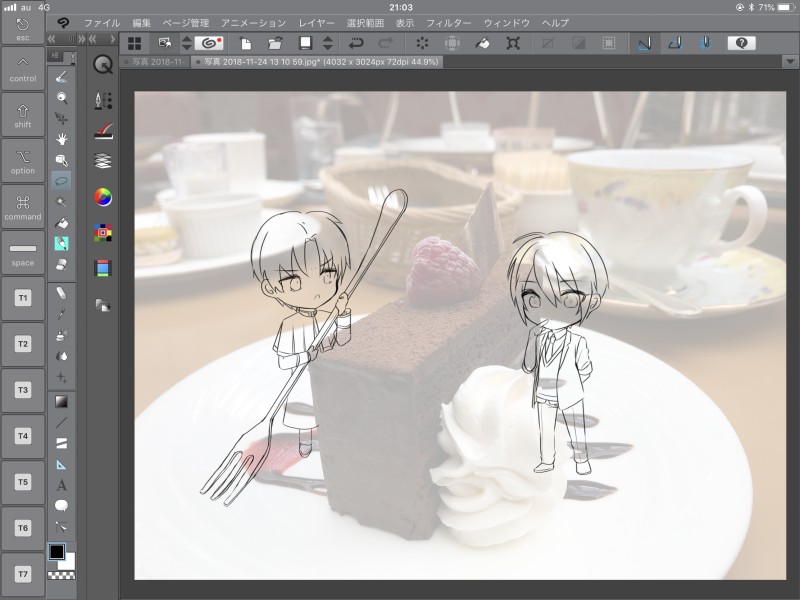Open the Sub Tool palette
The height and width of the screenshot is (600, 800).
(103, 101)
